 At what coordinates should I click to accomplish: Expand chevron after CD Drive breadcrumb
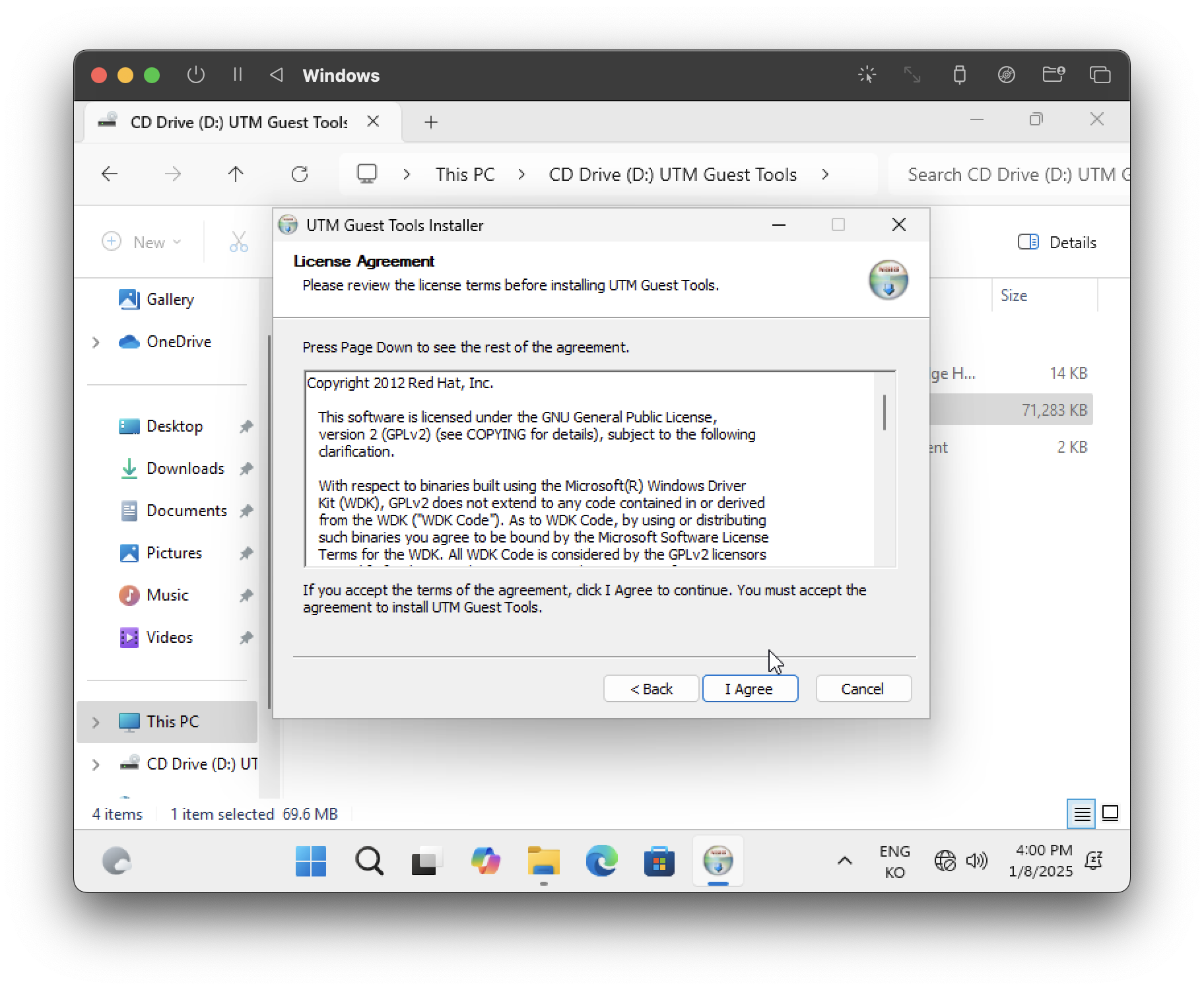(x=825, y=174)
